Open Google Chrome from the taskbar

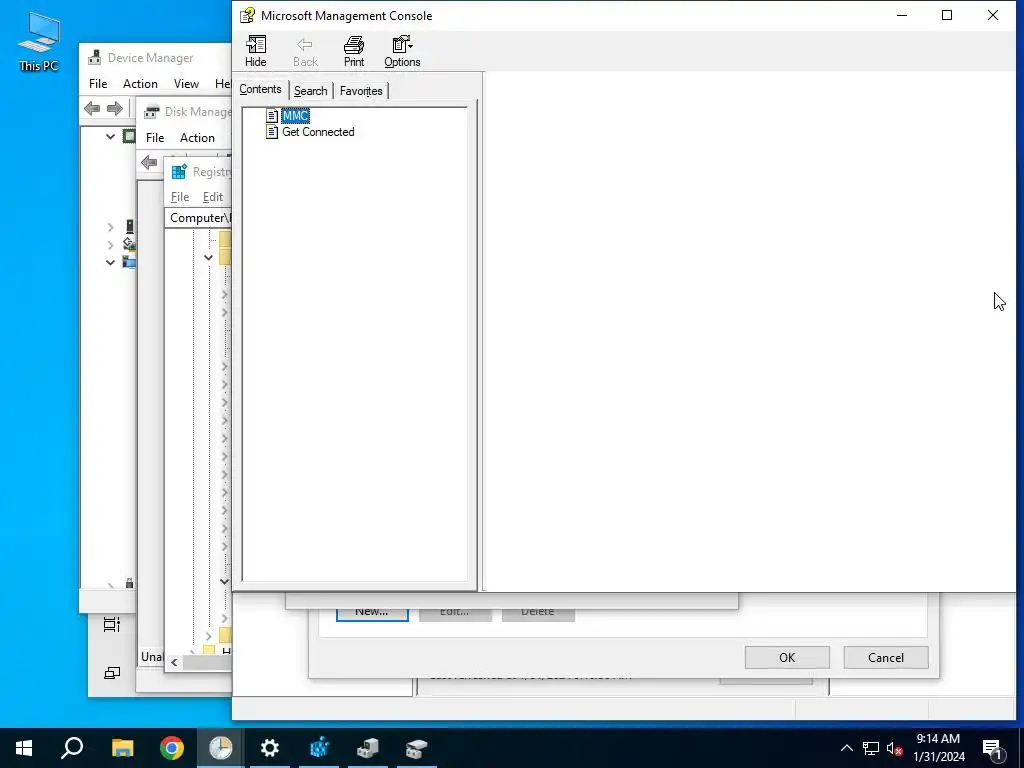(172, 748)
